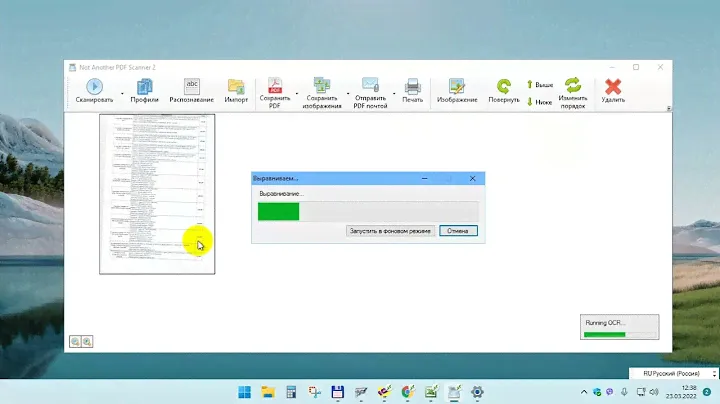The height and width of the screenshot is (404, 720).
Task: Click Запустить в фоновом режиме button
Action: click(x=390, y=230)
